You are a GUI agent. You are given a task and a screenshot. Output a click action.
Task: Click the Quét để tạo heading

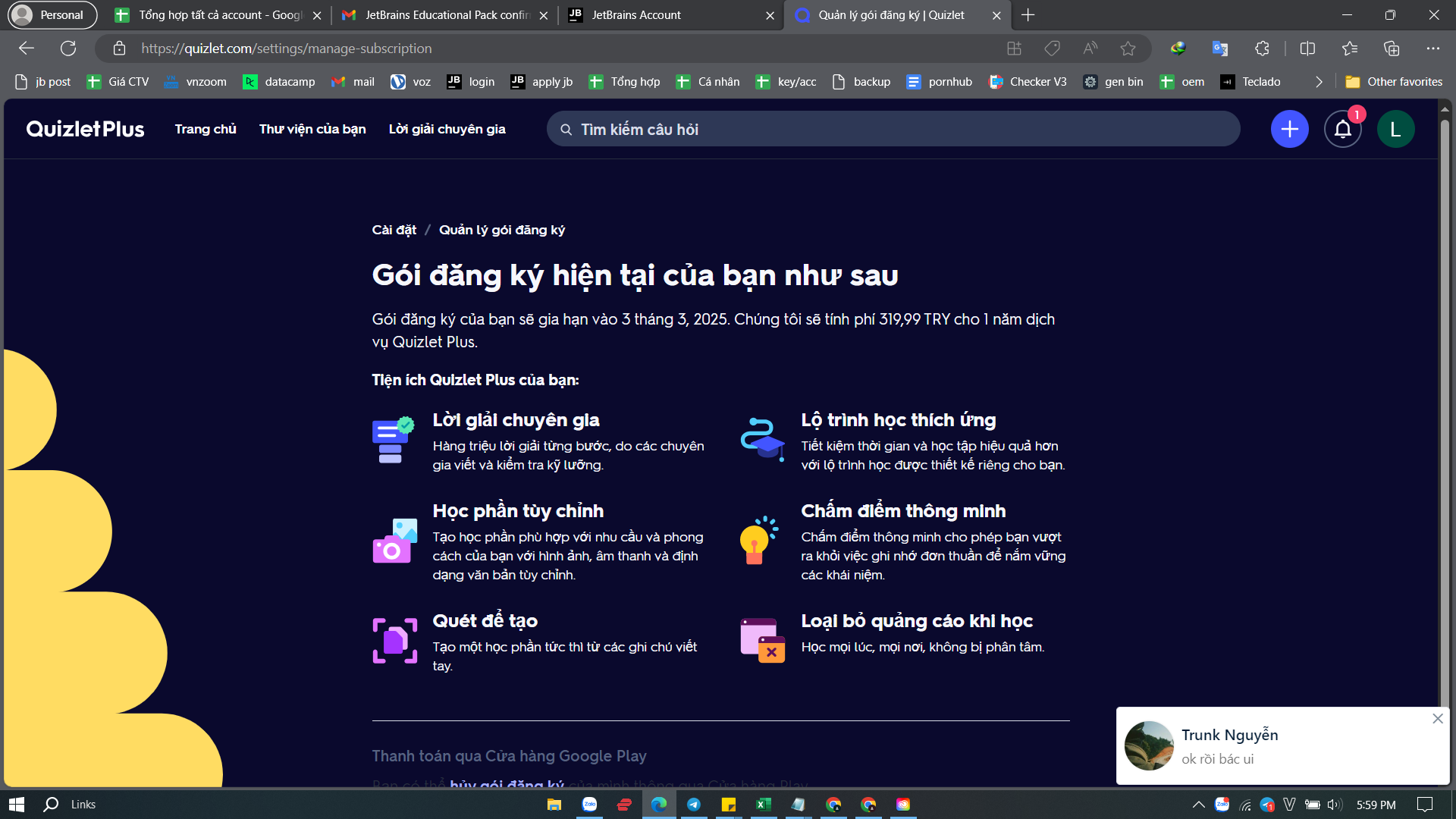[x=485, y=621]
